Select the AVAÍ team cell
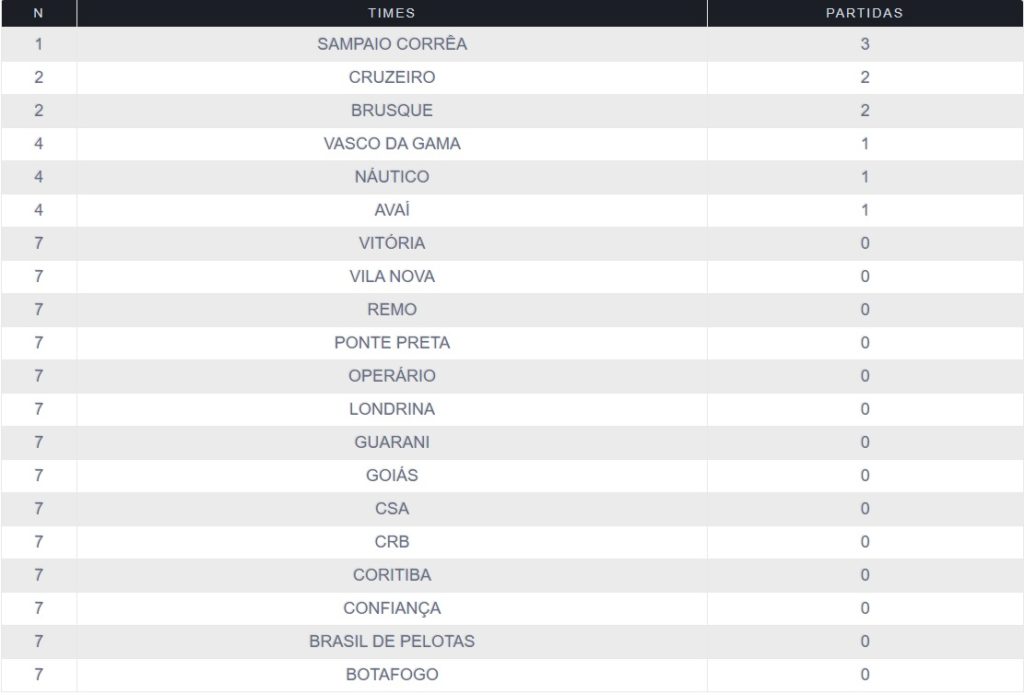 (392, 210)
